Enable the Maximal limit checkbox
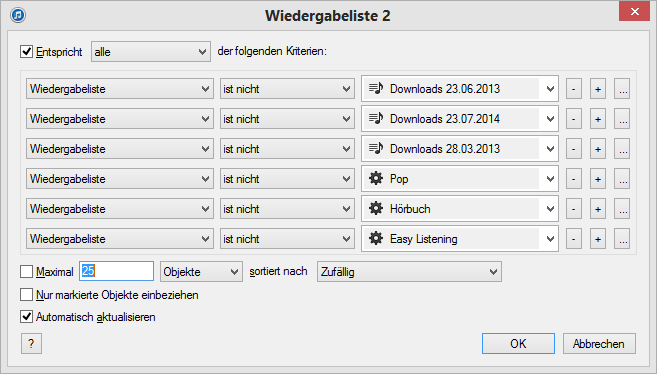657x374 pixels. [26, 271]
